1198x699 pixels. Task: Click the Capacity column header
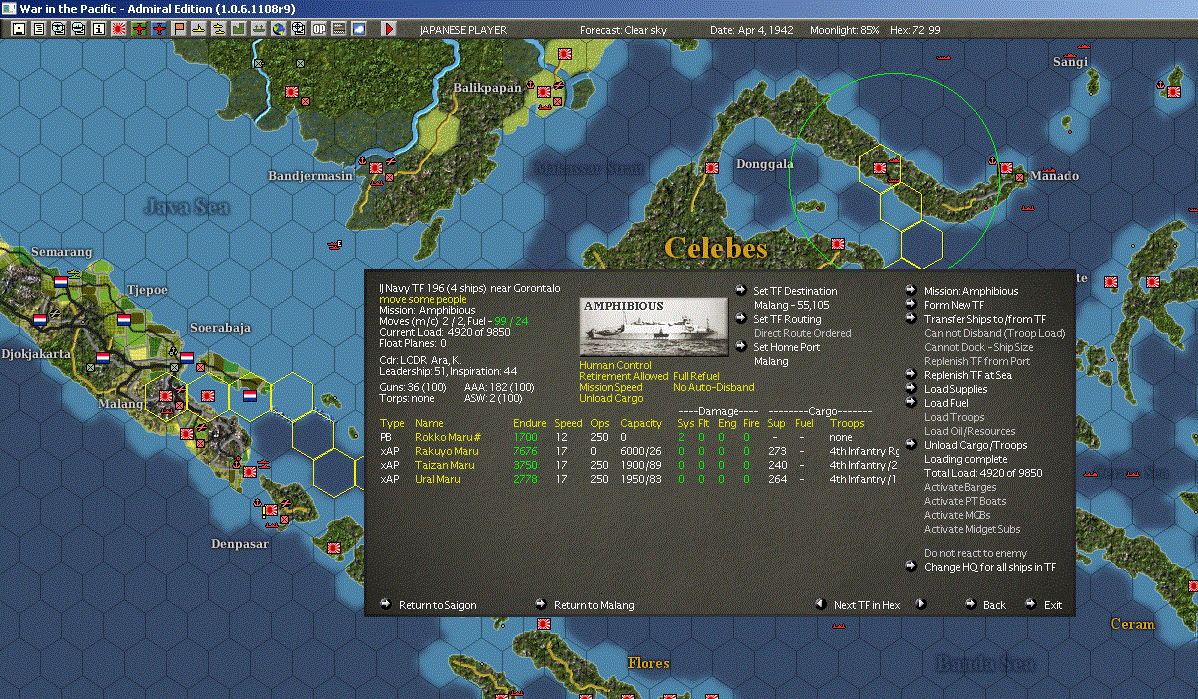[641, 423]
